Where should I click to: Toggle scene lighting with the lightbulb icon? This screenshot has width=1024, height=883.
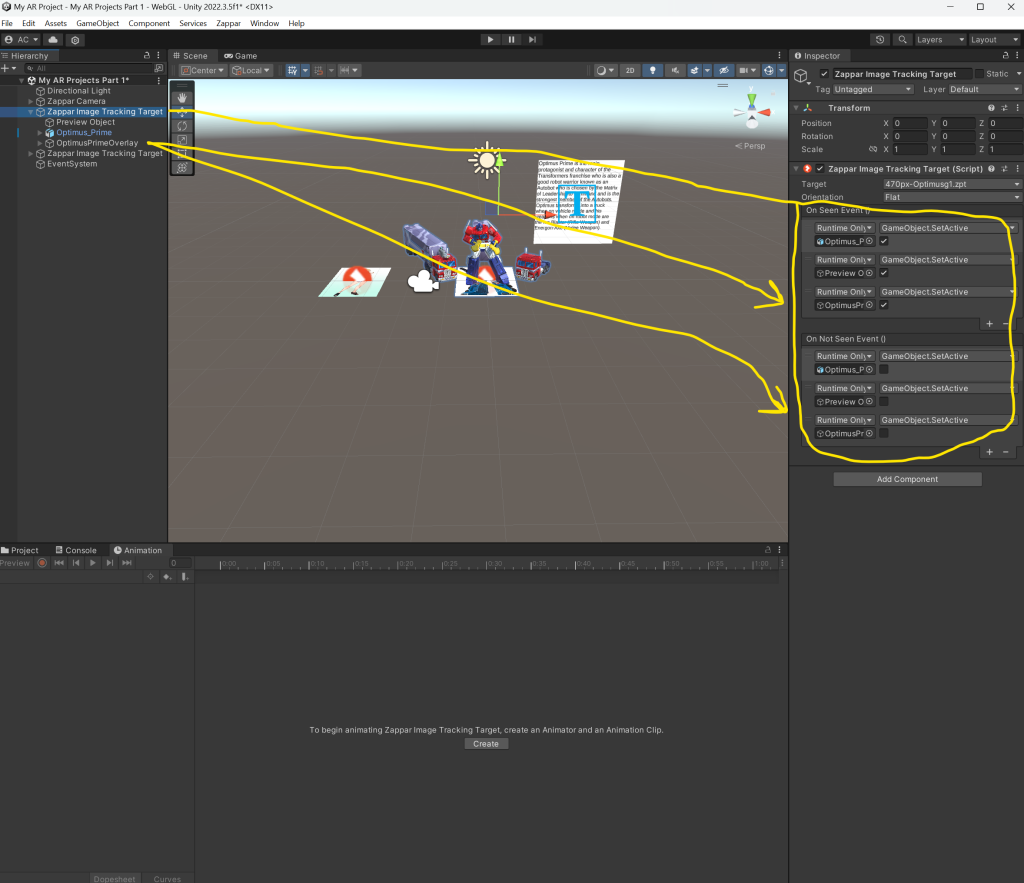coord(653,70)
